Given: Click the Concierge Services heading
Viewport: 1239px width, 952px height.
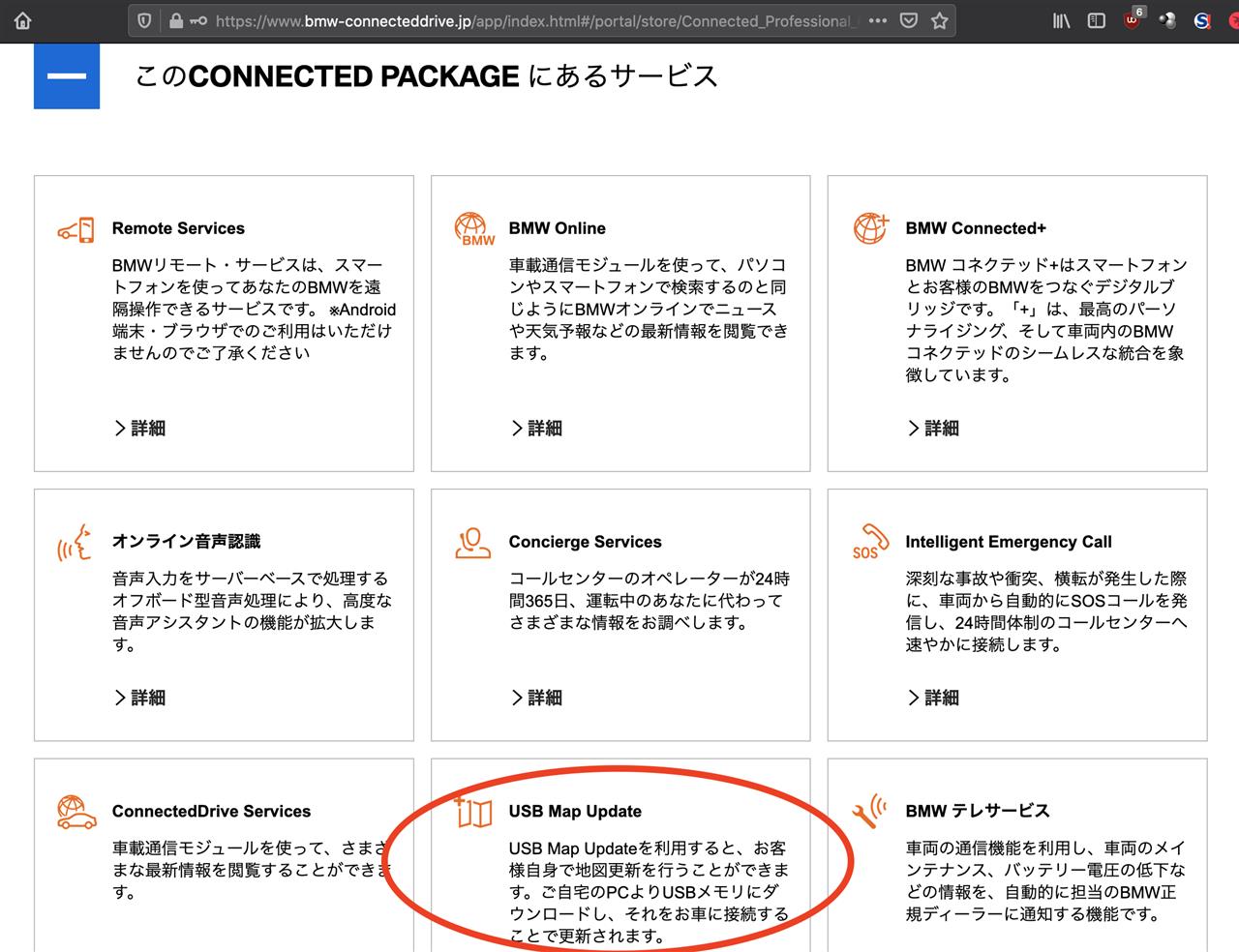Looking at the screenshot, I should pos(586,542).
